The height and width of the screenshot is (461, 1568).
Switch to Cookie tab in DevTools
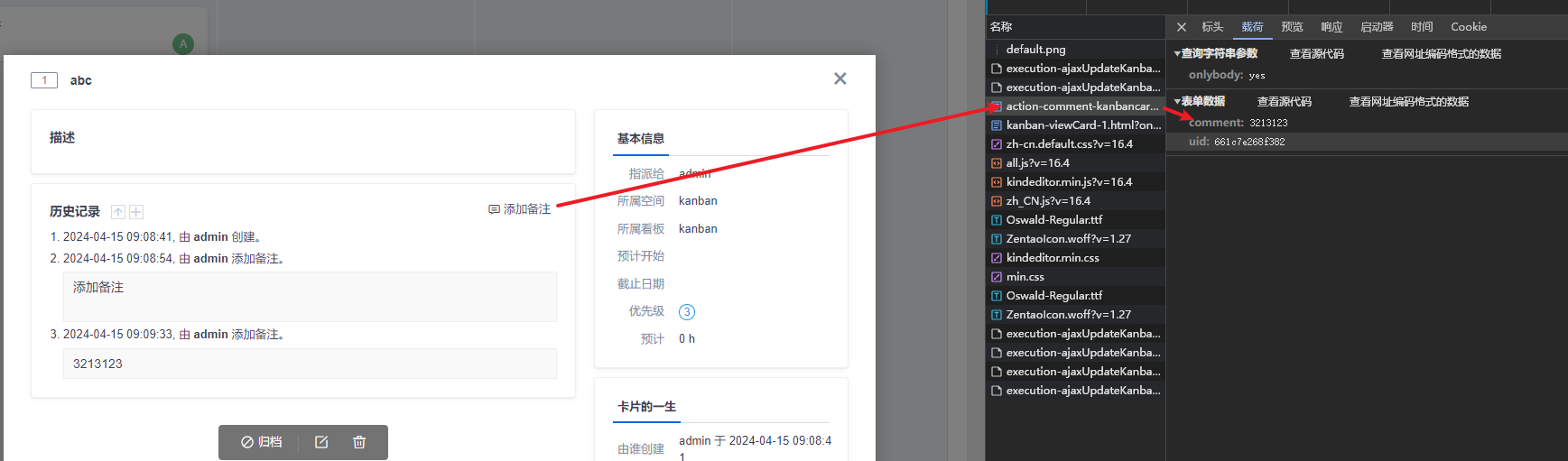point(1469,27)
